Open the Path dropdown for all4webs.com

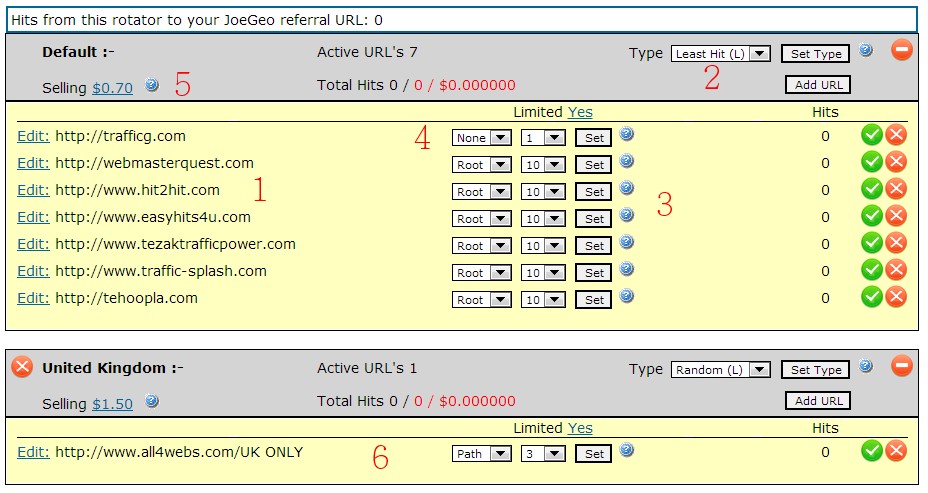point(481,454)
